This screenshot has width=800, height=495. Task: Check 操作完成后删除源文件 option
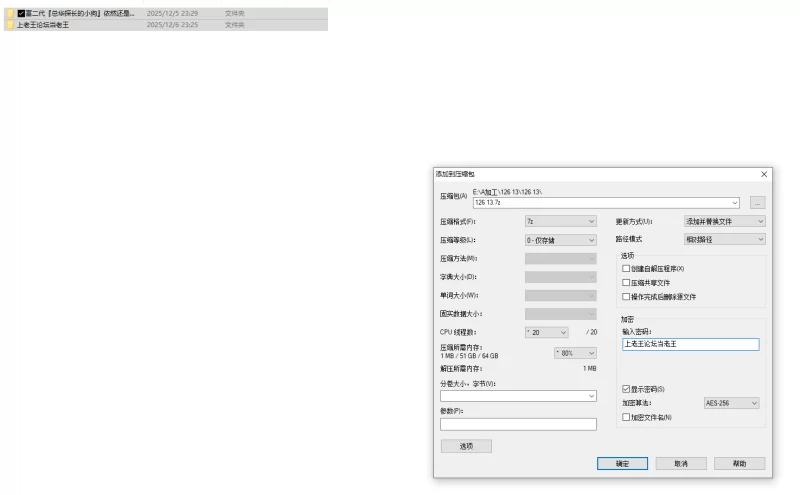click(x=626, y=296)
